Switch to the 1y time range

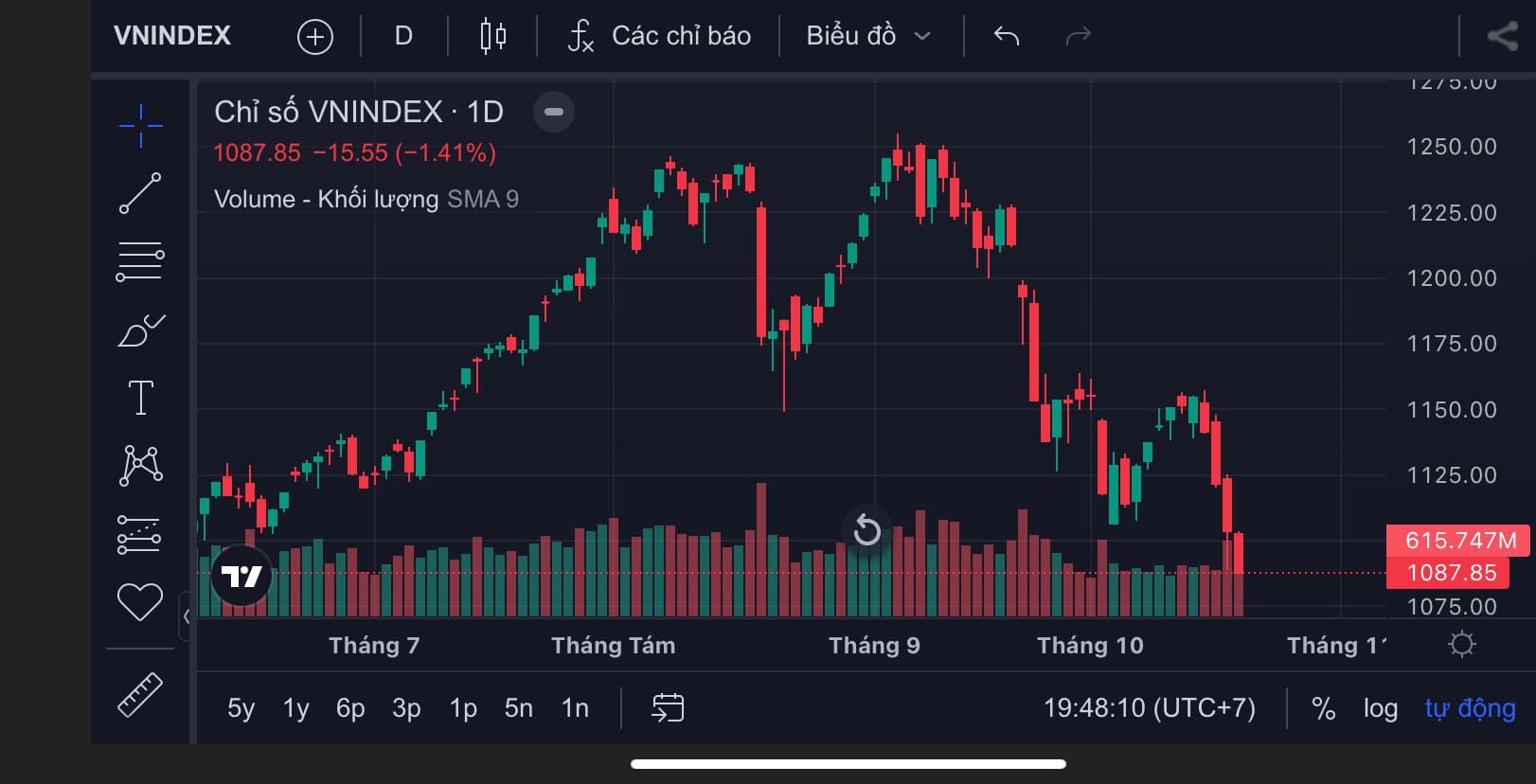pyautogui.click(x=295, y=708)
